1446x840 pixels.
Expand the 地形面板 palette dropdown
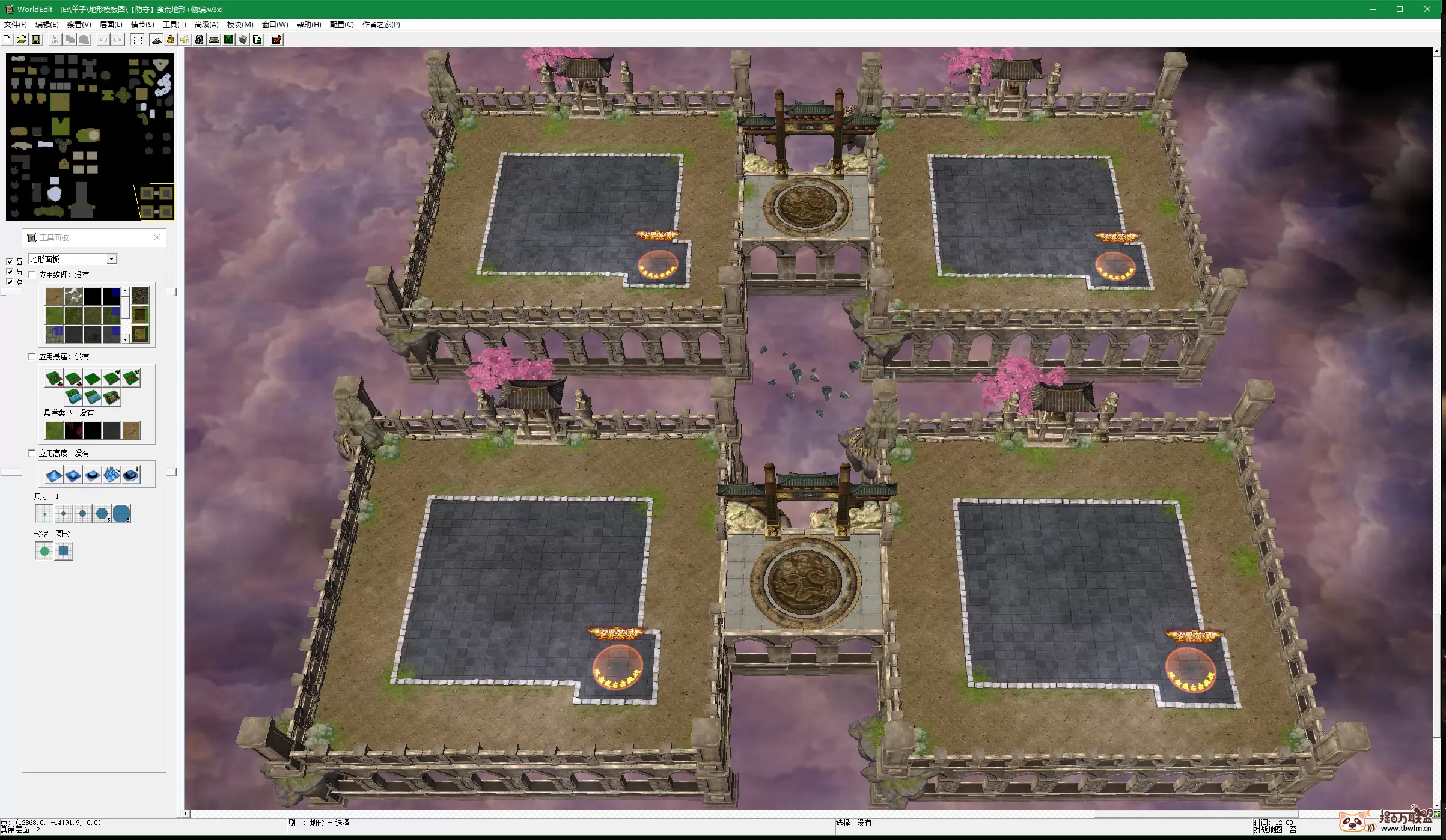point(111,259)
